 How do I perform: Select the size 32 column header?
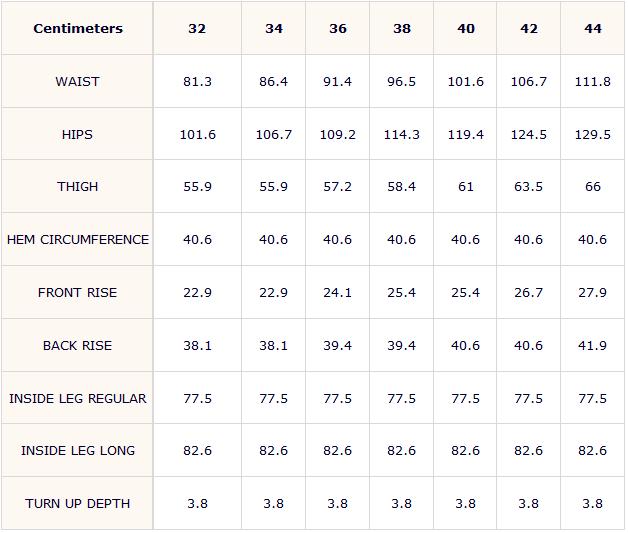(197, 28)
